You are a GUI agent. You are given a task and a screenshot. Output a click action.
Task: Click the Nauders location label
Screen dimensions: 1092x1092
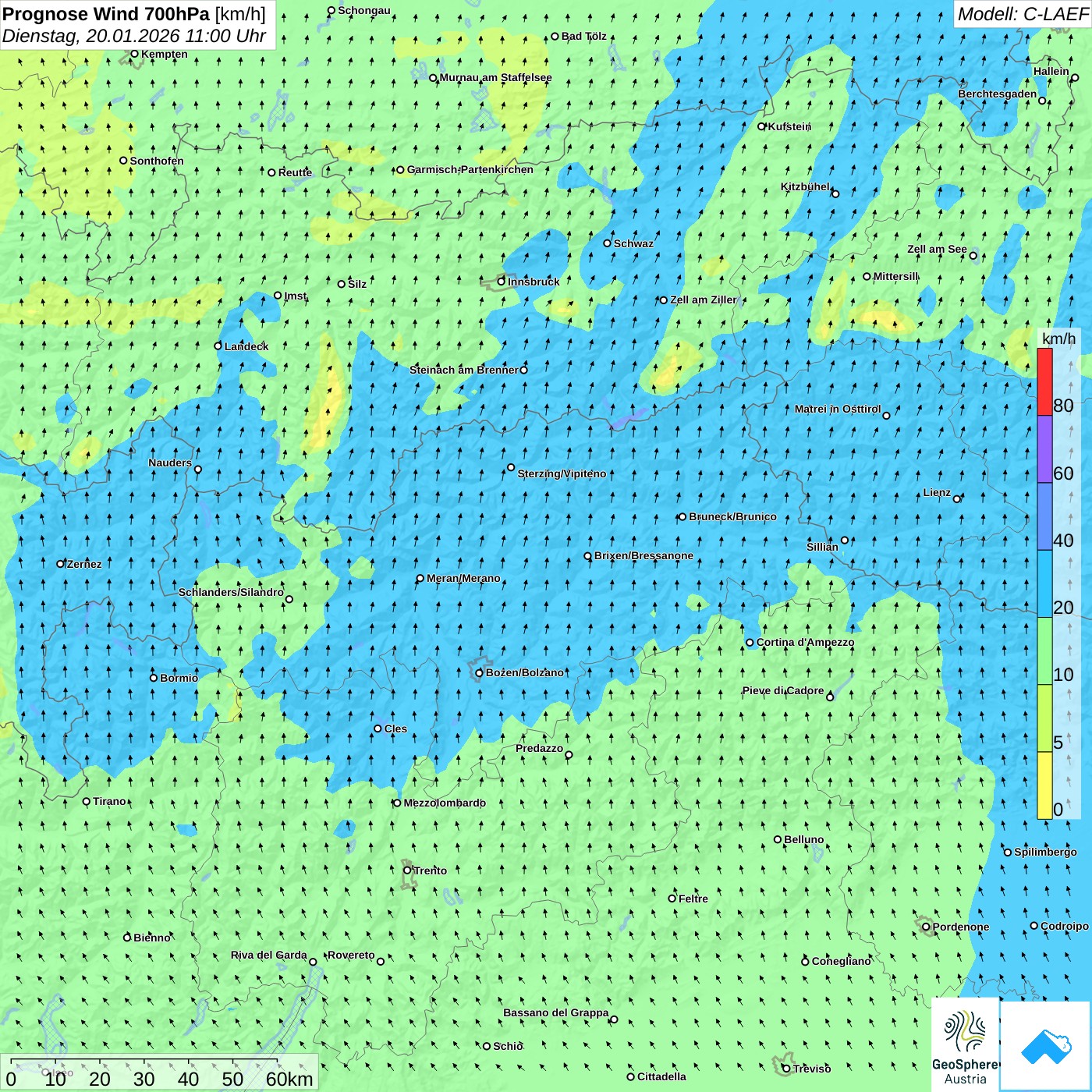click(x=170, y=463)
